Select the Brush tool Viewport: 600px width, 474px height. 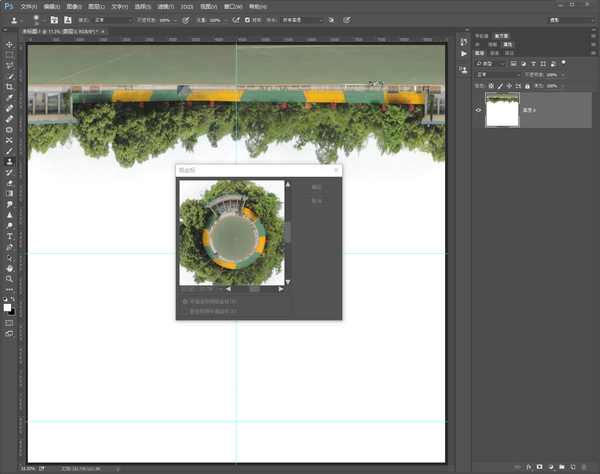click(x=9, y=151)
